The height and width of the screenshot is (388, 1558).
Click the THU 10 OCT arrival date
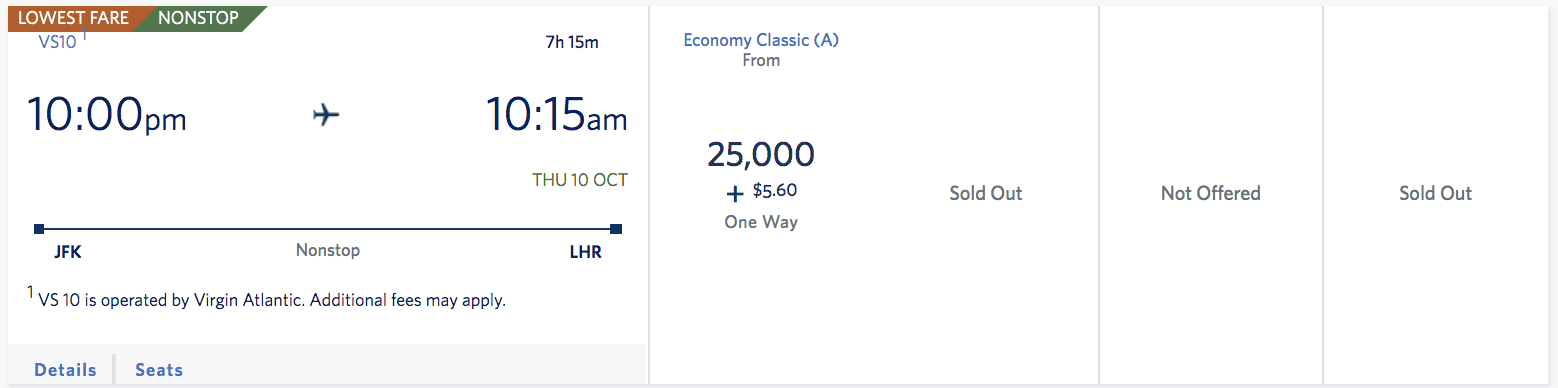(580, 180)
